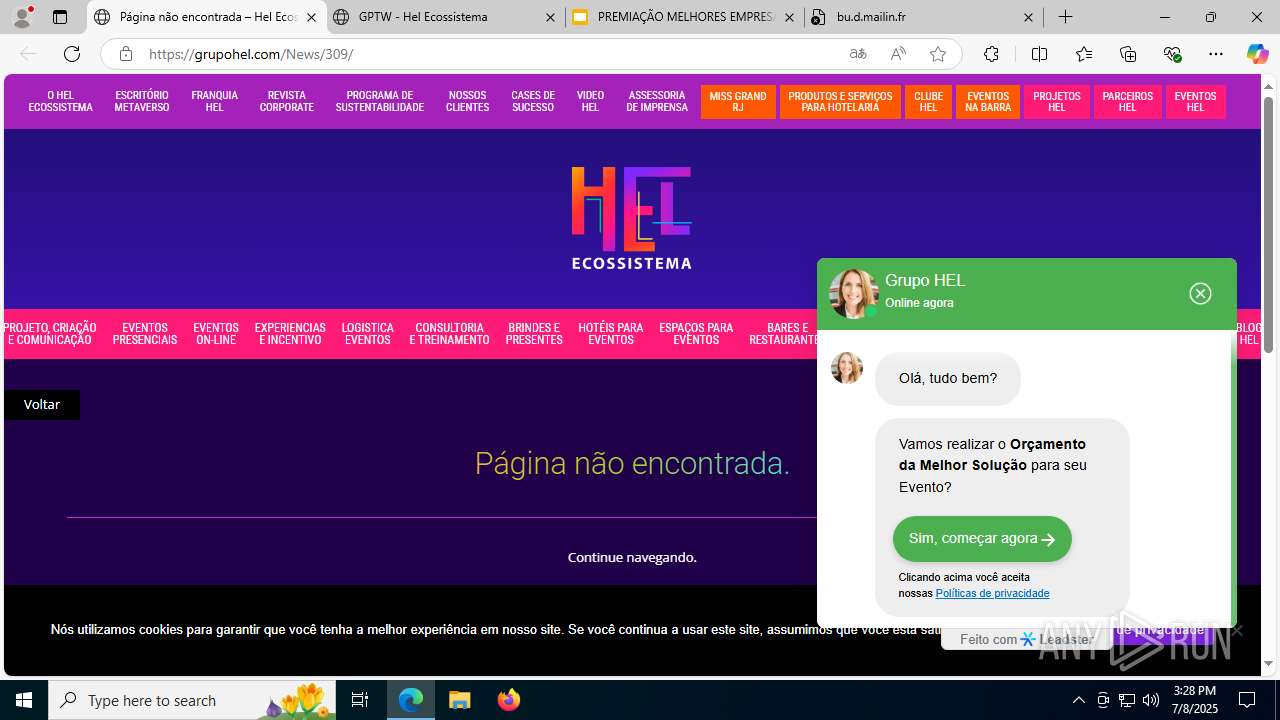This screenshot has height=720, width=1280.
Task: Switch to the bu.d.mailin.fr tab
Action: [x=922, y=17]
